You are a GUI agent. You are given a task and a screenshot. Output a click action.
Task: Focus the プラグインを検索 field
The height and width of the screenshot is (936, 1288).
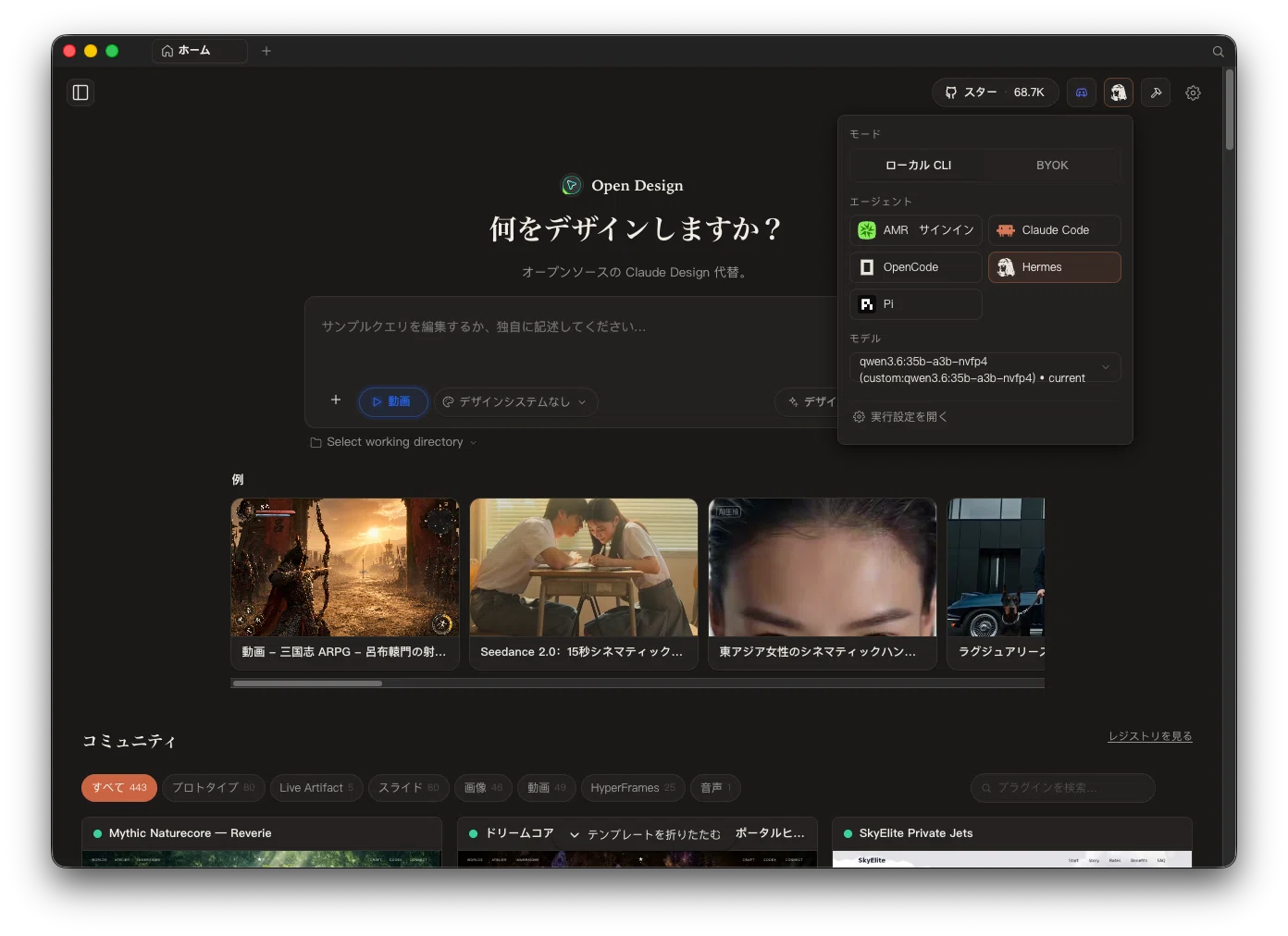[1062, 788]
